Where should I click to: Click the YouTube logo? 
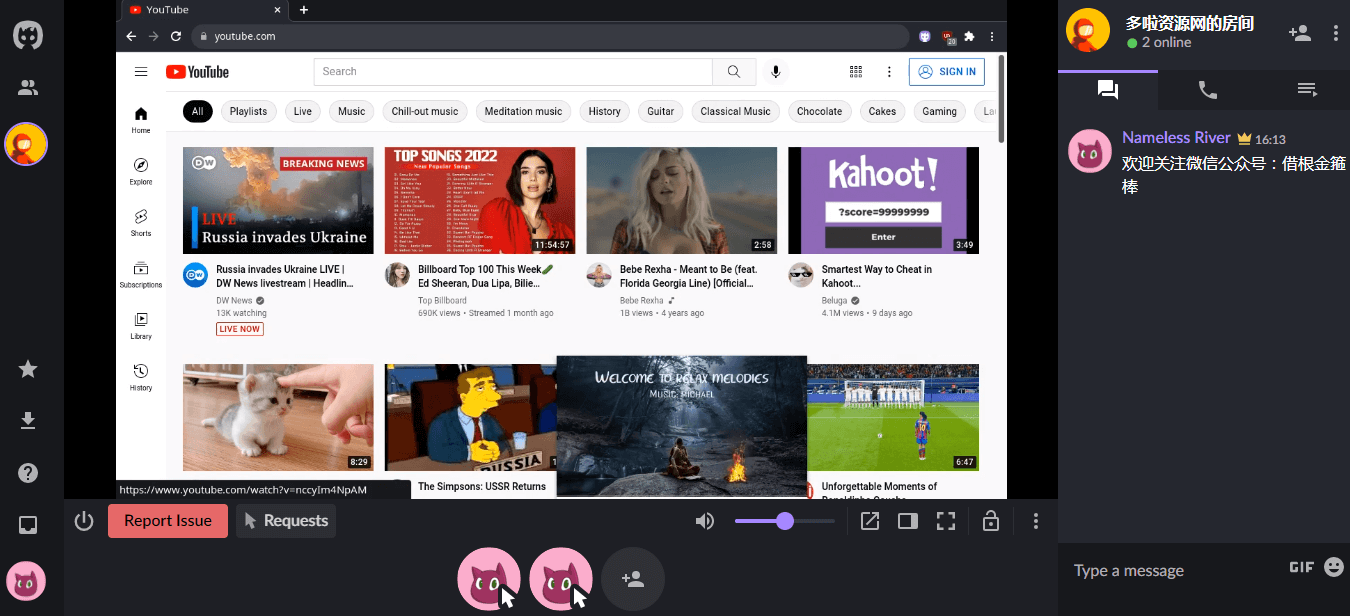pyautogui.click(x=197, y=72)
